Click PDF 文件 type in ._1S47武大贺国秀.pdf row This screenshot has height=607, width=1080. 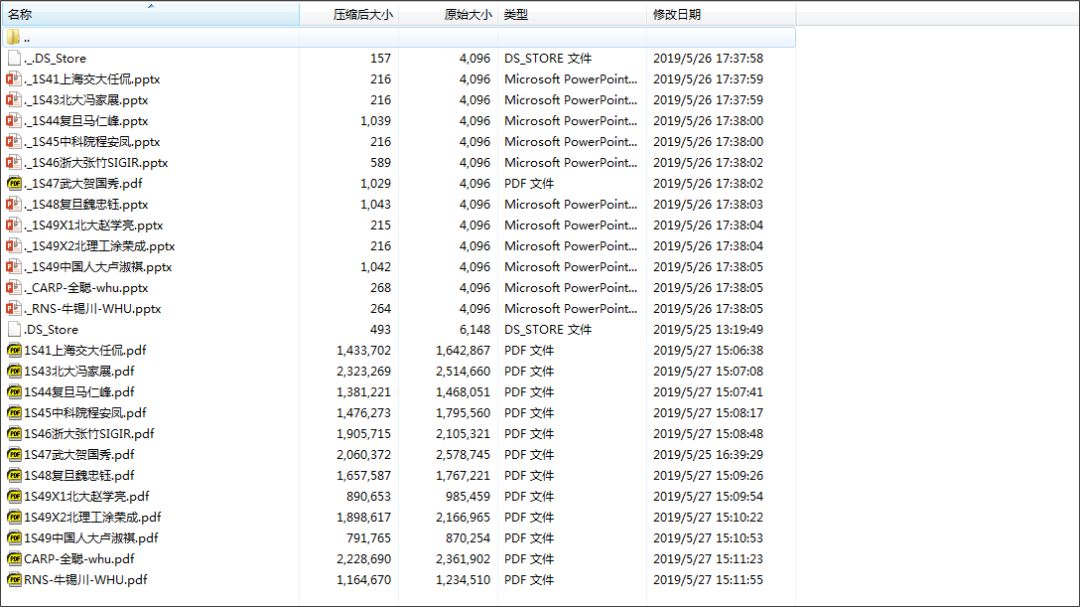coord(529,183)
